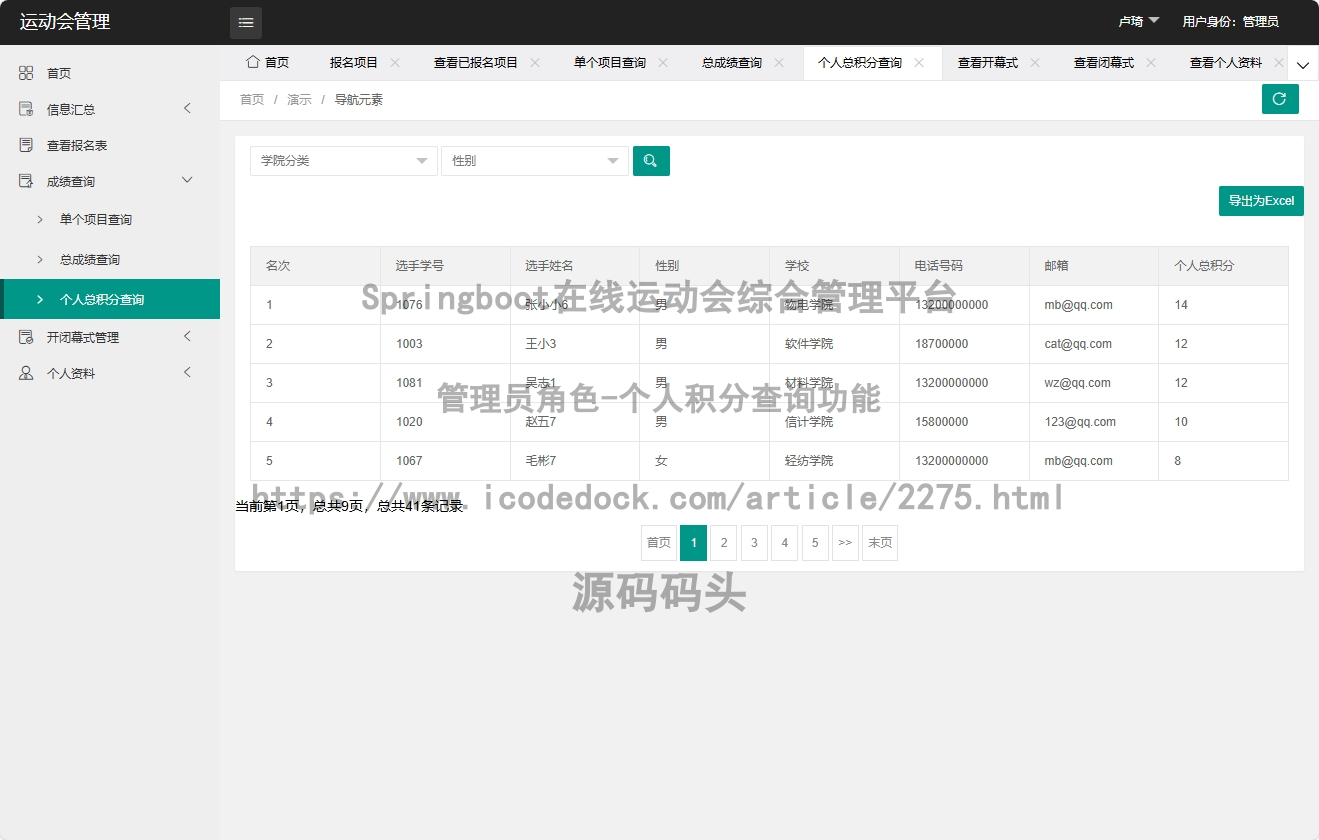Image resolution: width=1319 pixels, height=840 pixels.
Task: Go to 首页 in the sidebar
Action: tap(110, 73)
